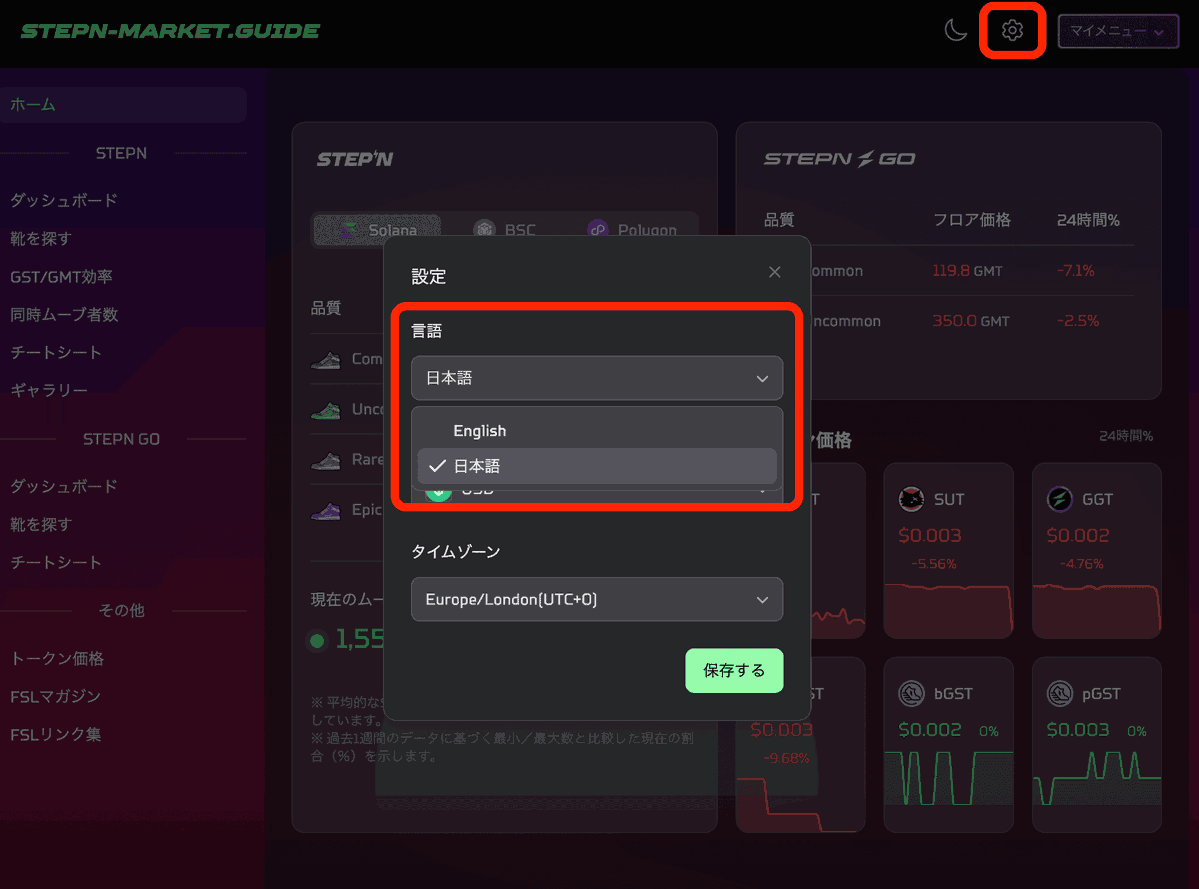This screenshot has height=889, width=1199.
Task: Close the 設定 dialog
Action: tap(775, 272)
